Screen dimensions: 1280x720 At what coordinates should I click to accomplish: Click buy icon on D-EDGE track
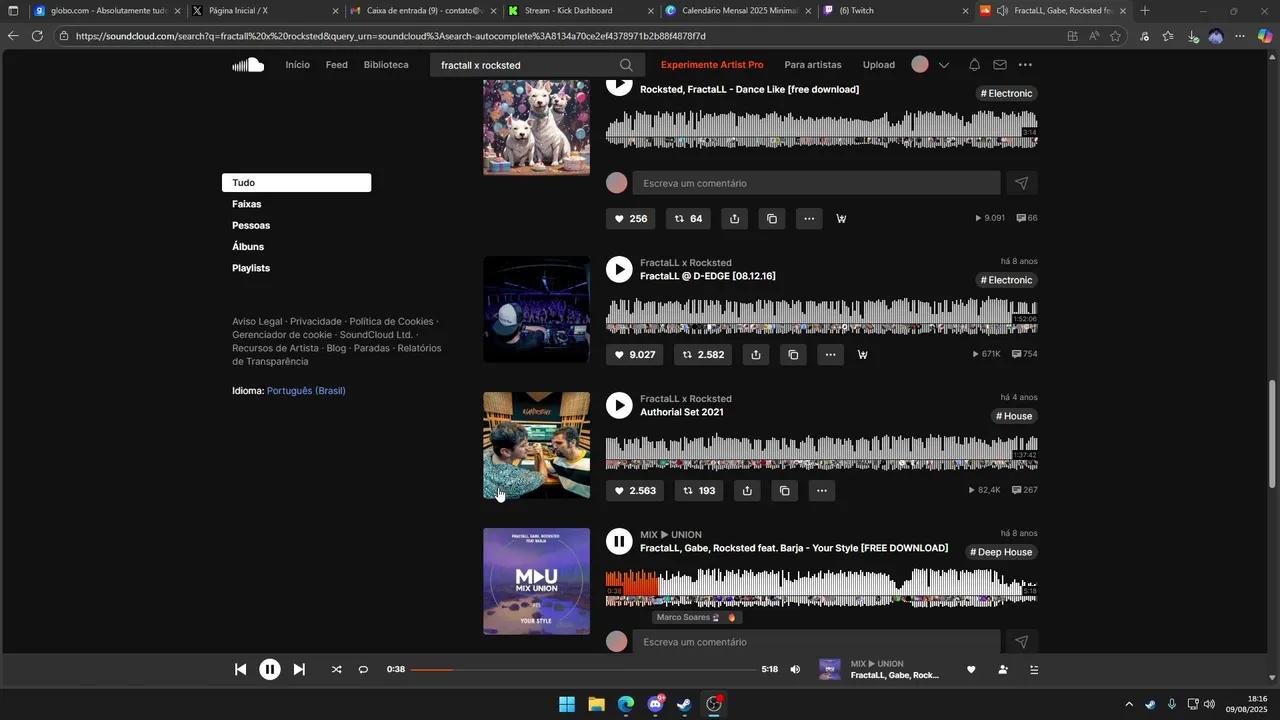[x=862, y=355]
